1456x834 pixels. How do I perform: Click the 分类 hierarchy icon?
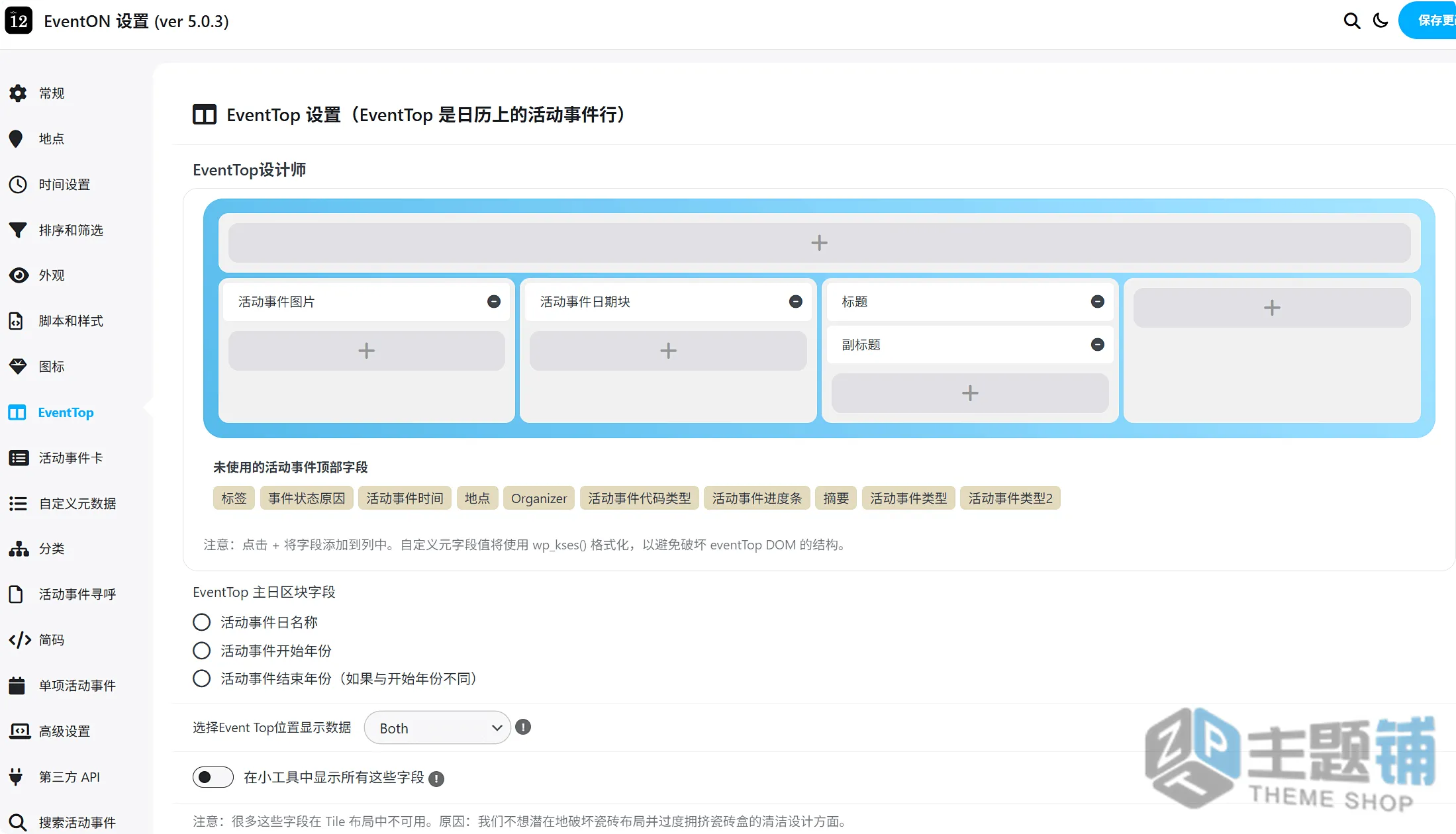pyautogui.click(x=19, y=549)
